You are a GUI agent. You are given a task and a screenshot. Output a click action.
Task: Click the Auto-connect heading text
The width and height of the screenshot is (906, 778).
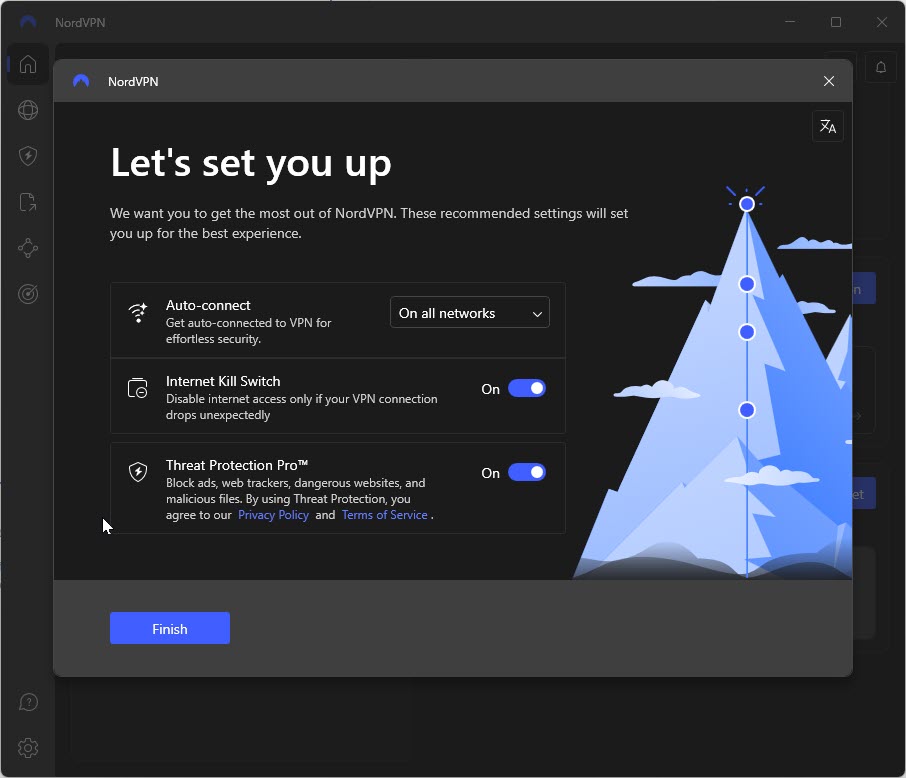[x=208, y=305]
